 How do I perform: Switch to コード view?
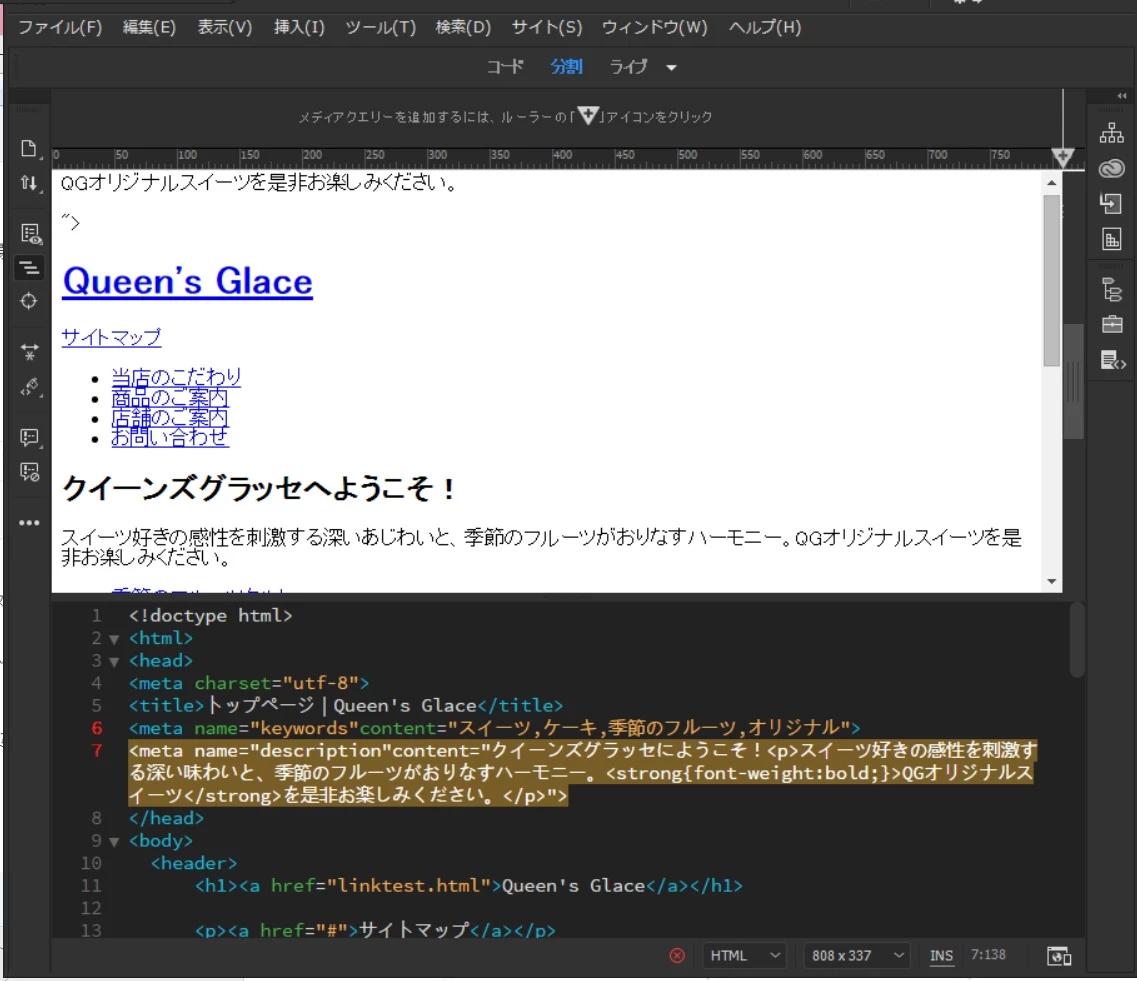(x=505, y=67)
